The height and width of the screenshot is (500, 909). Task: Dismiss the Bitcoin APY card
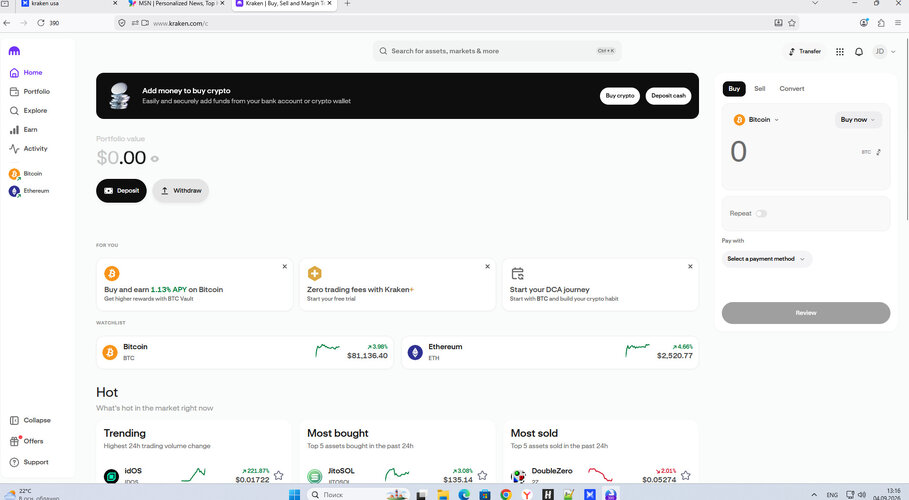click(x=285, y=267)
